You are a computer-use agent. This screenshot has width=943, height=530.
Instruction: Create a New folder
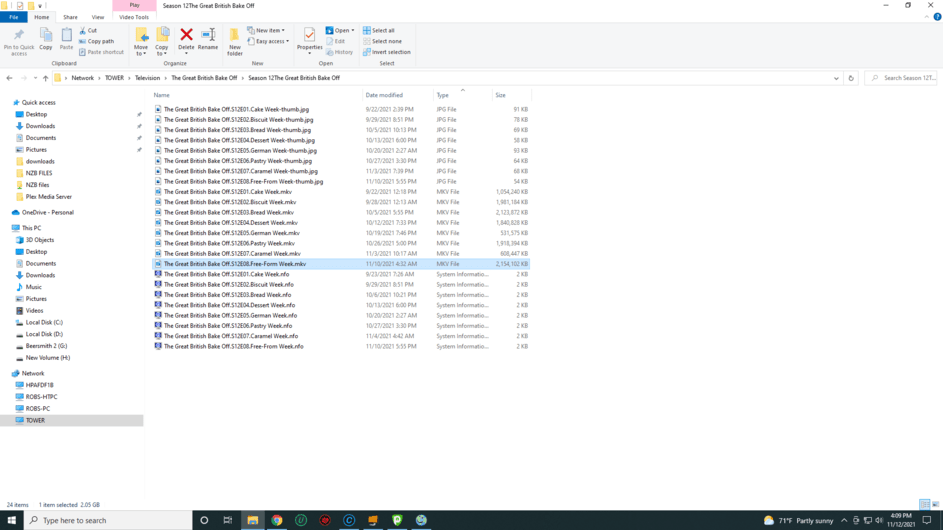(x=235, y=42)
